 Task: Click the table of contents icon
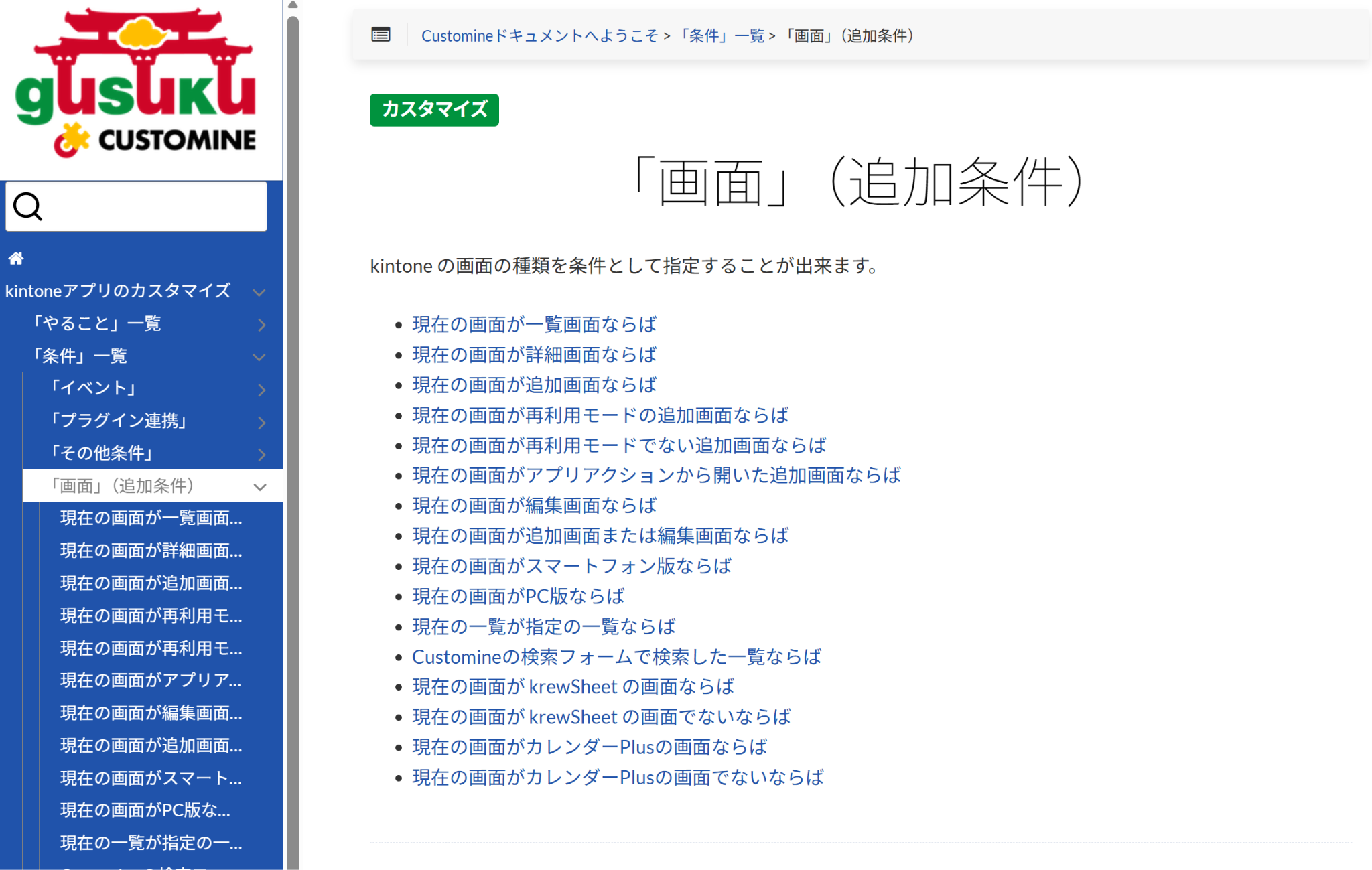pos(381,35)
